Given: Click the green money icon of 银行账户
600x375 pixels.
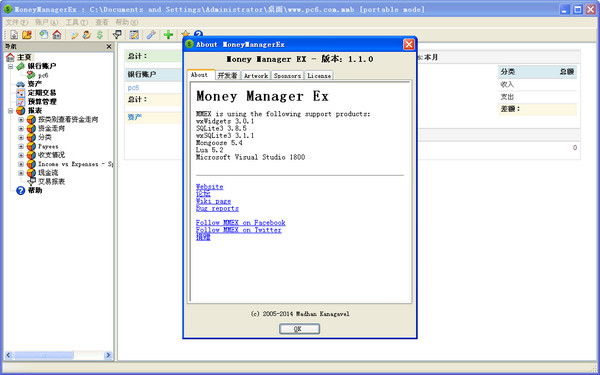Looking at the screenshot, I should pos(20,66).
